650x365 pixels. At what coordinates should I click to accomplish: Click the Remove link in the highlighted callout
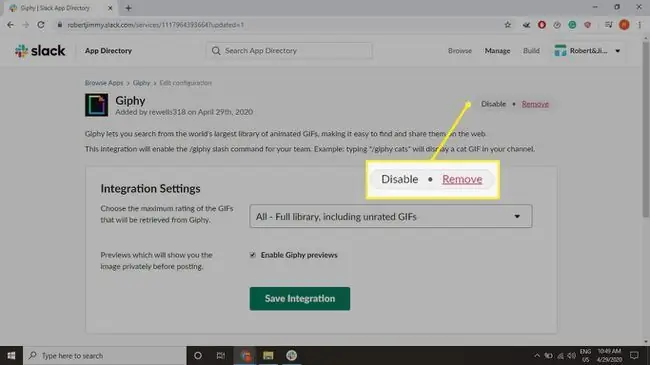tap(462, 179)
